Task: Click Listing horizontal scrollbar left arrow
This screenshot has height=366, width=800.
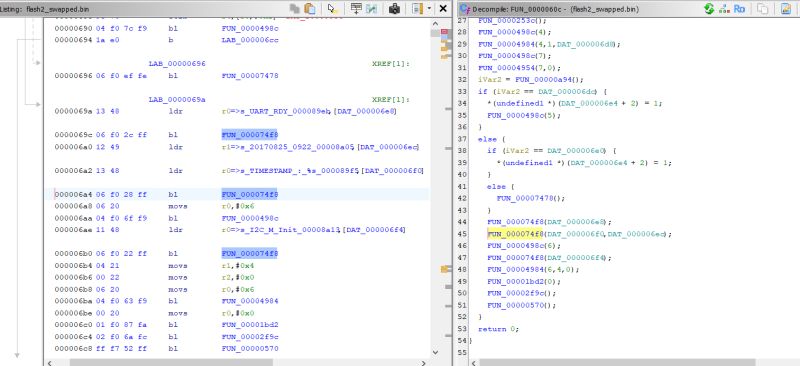Action: pos(49,363)
